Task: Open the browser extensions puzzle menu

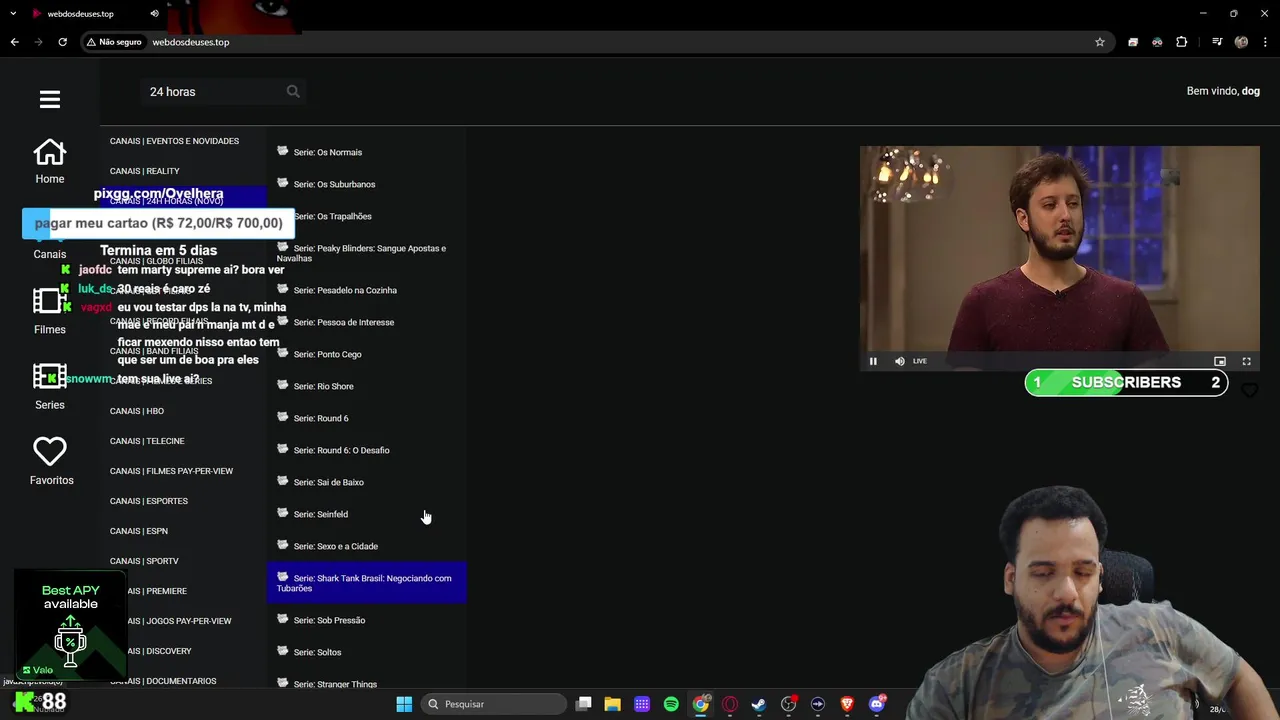Action: click(1181, 42)
